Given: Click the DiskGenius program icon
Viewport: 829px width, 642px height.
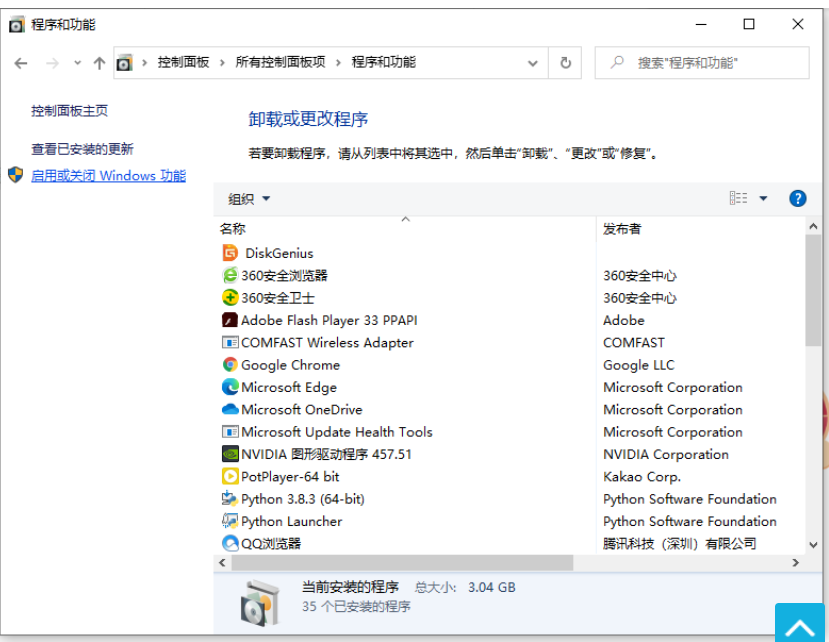Looking at the screenshot, I should pos(230,253).
